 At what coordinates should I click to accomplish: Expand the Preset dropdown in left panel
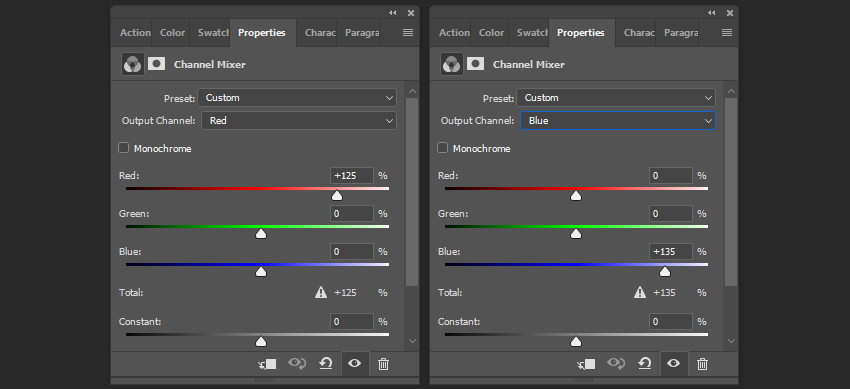pos(297,98)
